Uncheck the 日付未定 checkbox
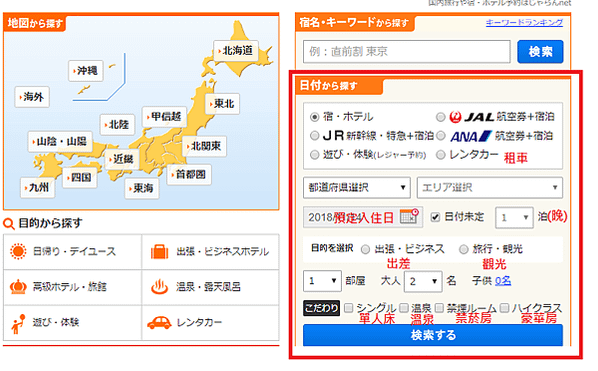 click(435, 217)
